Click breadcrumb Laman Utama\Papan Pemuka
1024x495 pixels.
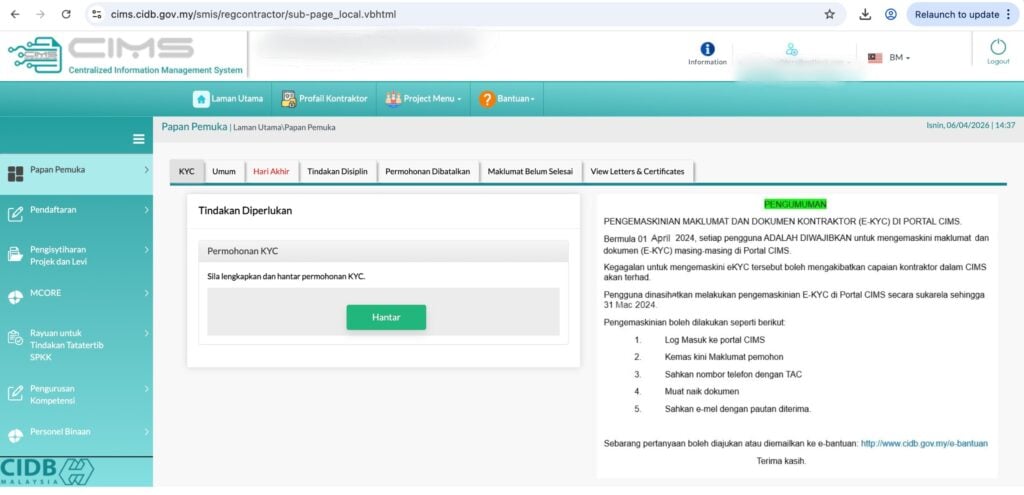[284, 127]
